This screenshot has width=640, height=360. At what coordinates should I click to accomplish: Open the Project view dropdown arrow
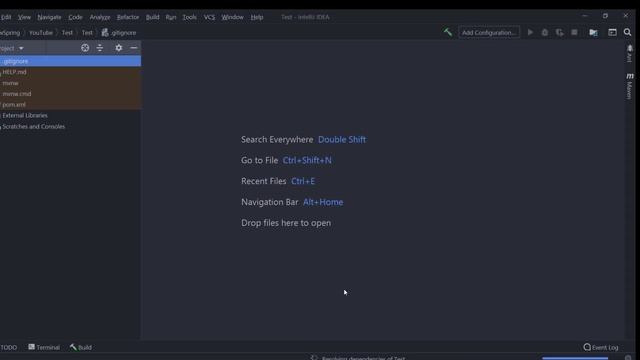point(21,48)
